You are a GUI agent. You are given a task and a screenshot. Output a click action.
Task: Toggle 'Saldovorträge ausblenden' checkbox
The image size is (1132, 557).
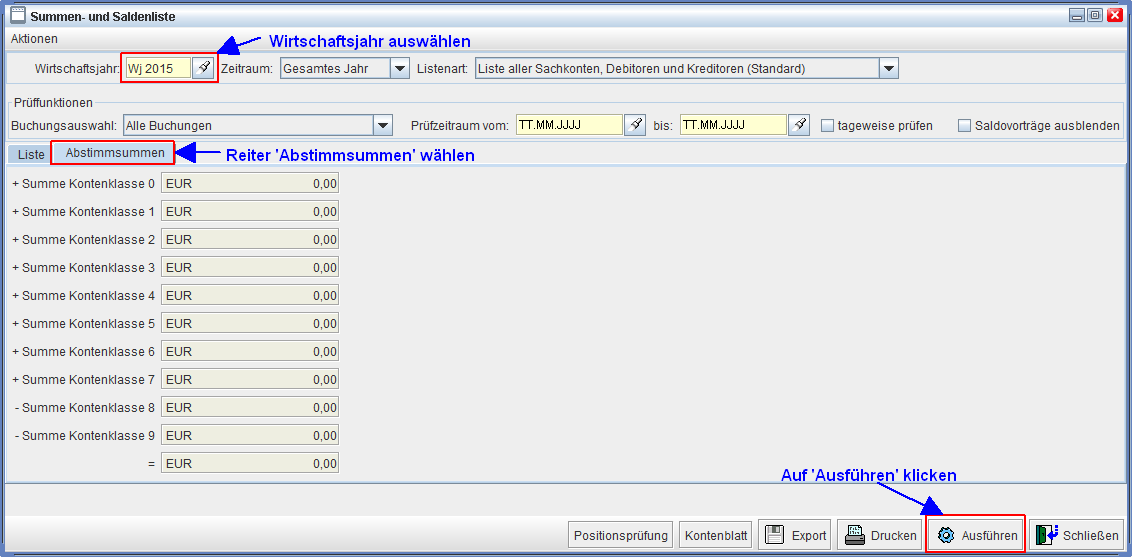tap(965, 126)
